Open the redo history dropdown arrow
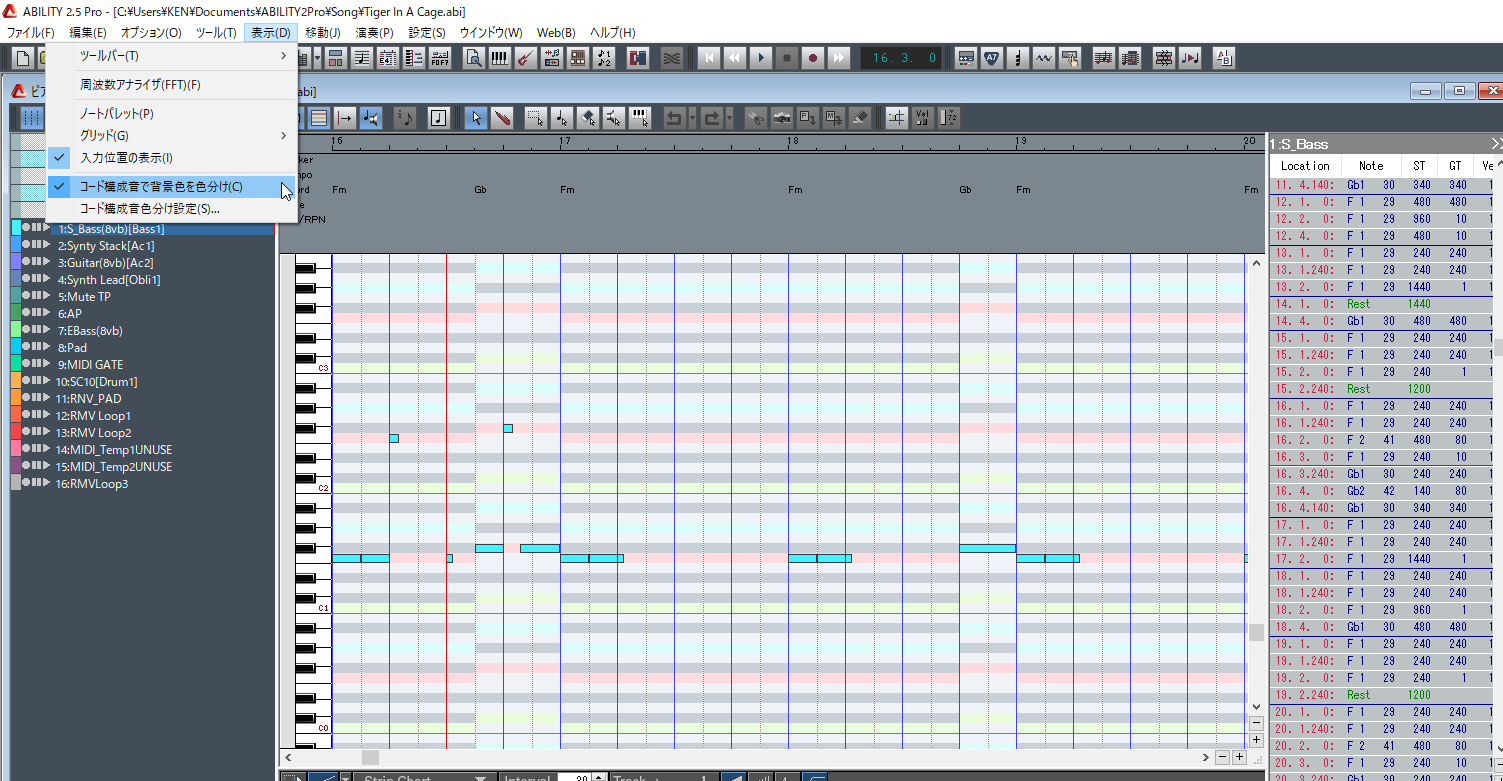Image resolution: width=1503 pixels, height=781 pixels. click(x=729, y=118)
